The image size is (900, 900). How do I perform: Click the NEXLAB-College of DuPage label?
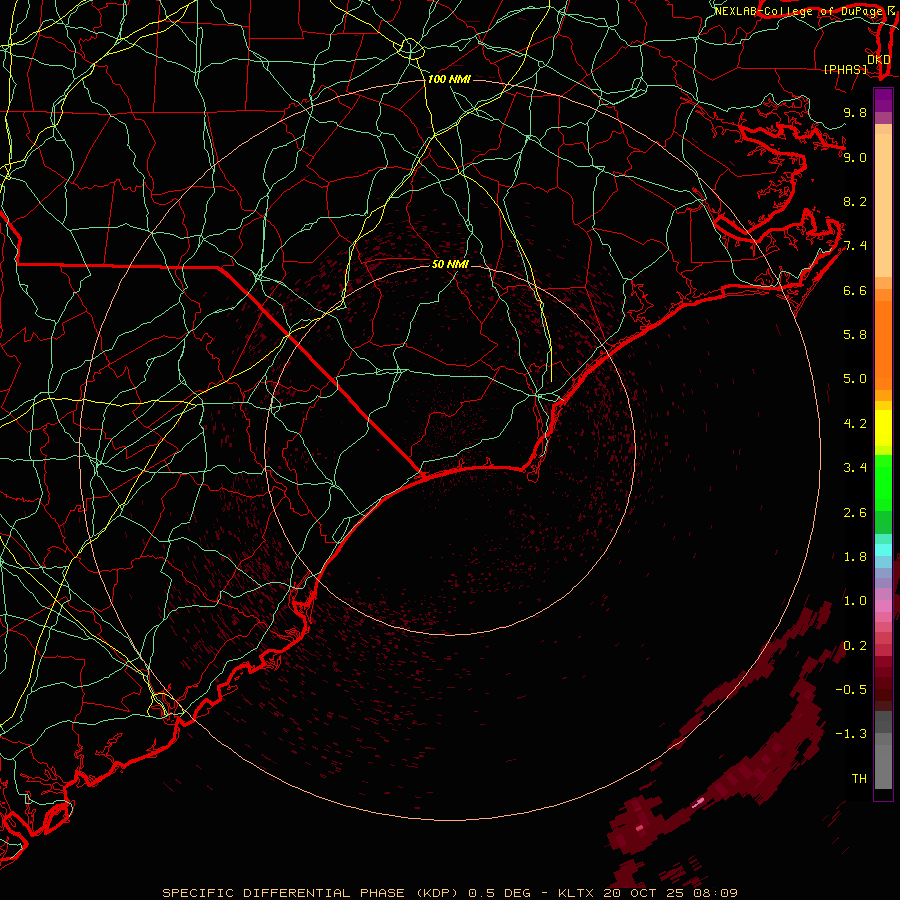click(x=798, y=11)
